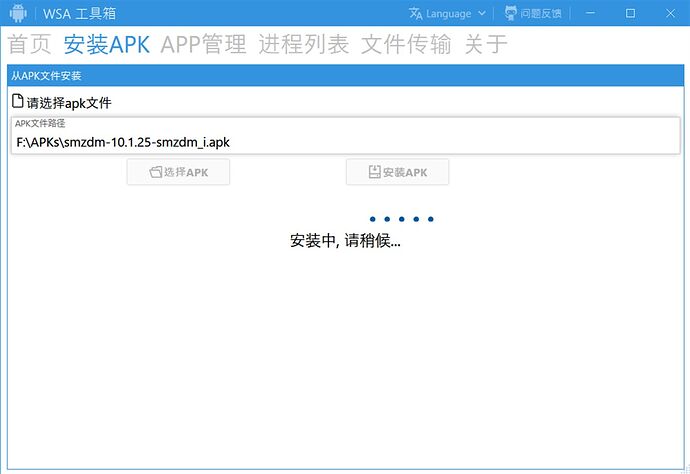Click the APK文件路径 input field
The image size is (690, 474).
[345, 136]
